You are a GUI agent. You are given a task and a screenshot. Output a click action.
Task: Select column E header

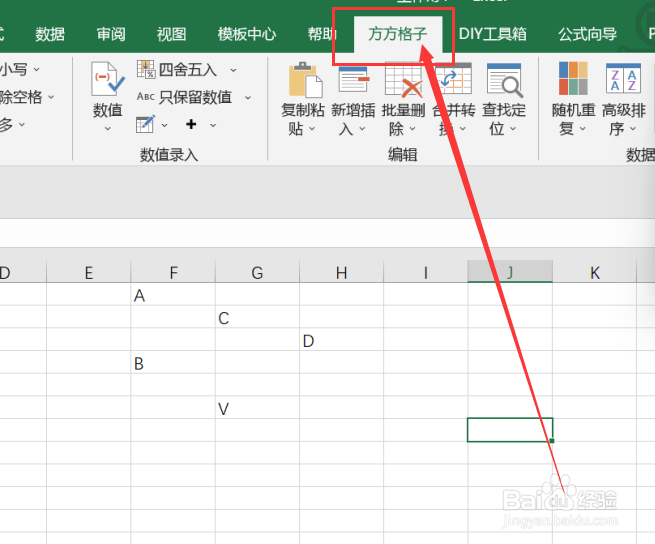pyautogui.click(x=89, y=272)
